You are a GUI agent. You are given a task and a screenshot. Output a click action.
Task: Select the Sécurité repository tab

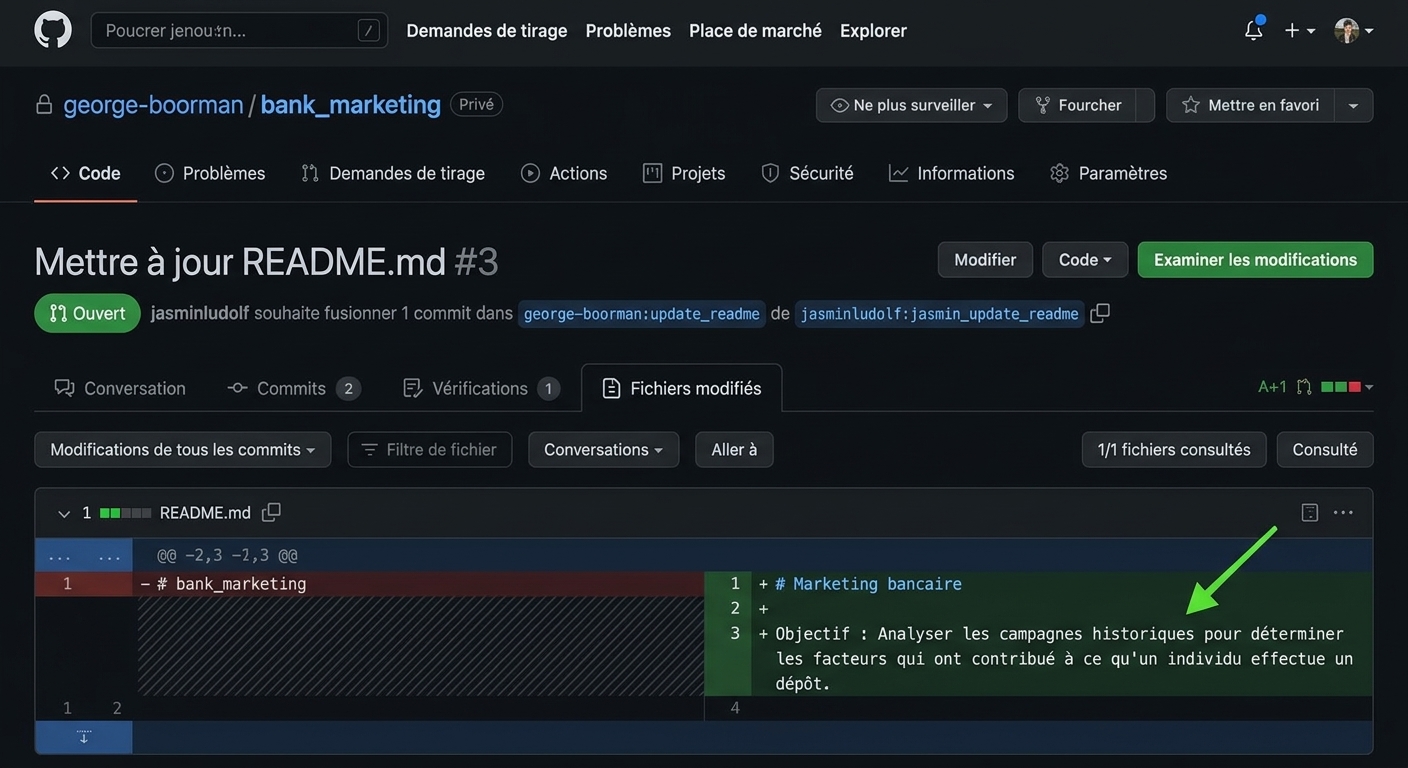pos(807,173)
